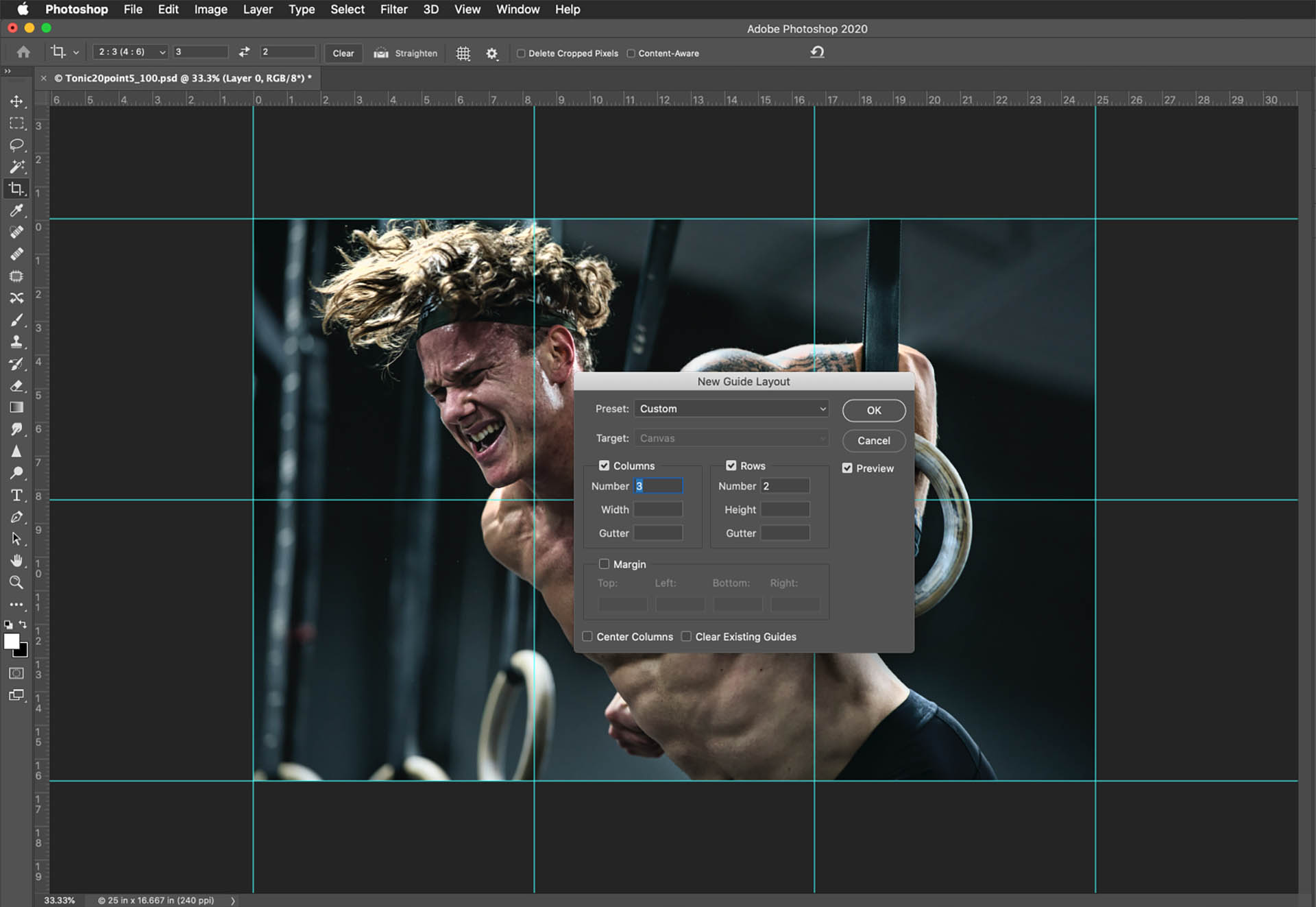Viewport: 1316px width, 907px height.
Task: Open the Window menu
Action: click(517, 10)
